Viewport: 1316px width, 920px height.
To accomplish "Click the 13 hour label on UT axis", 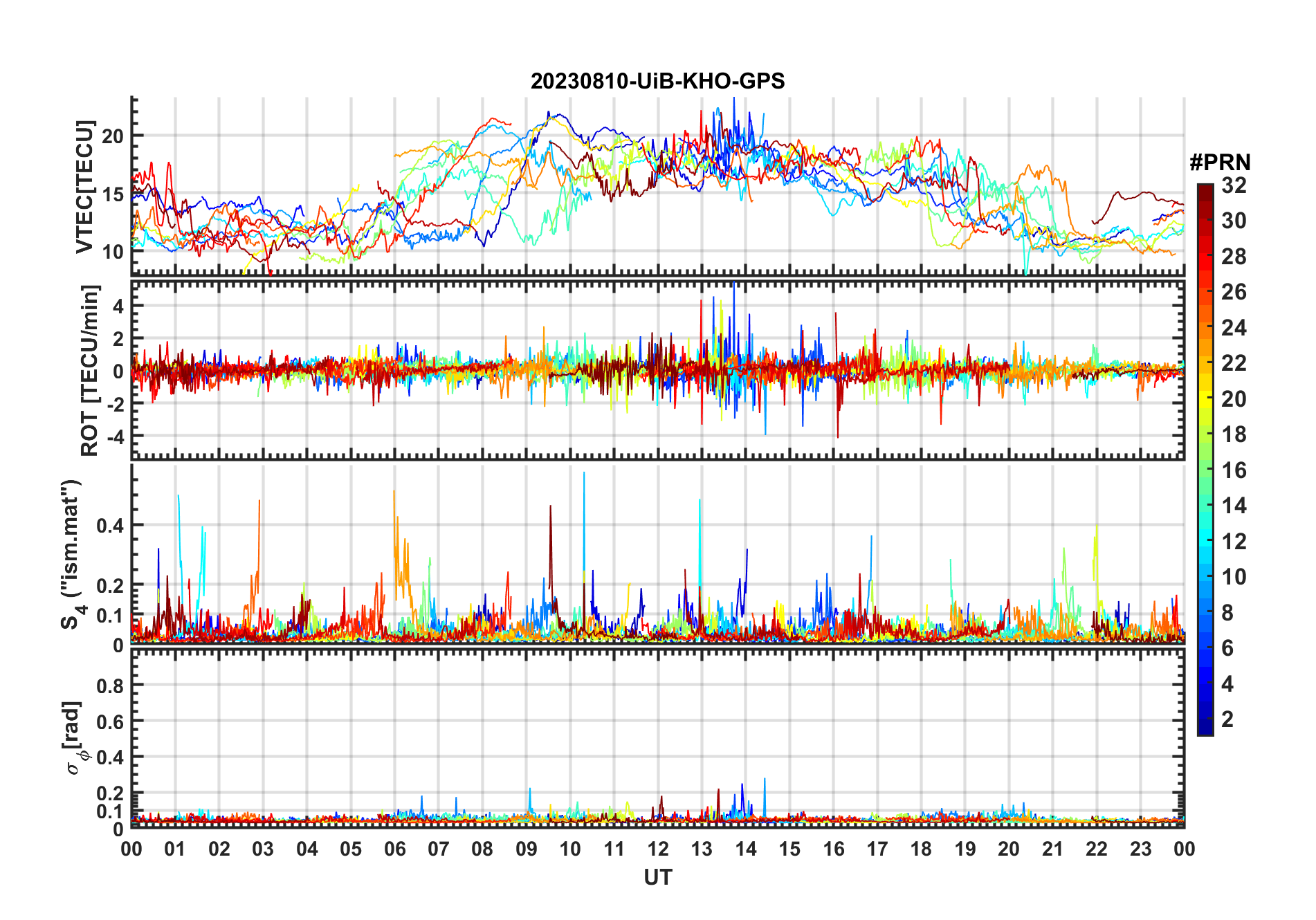I will pyautogui.click(x=702, y=849).
